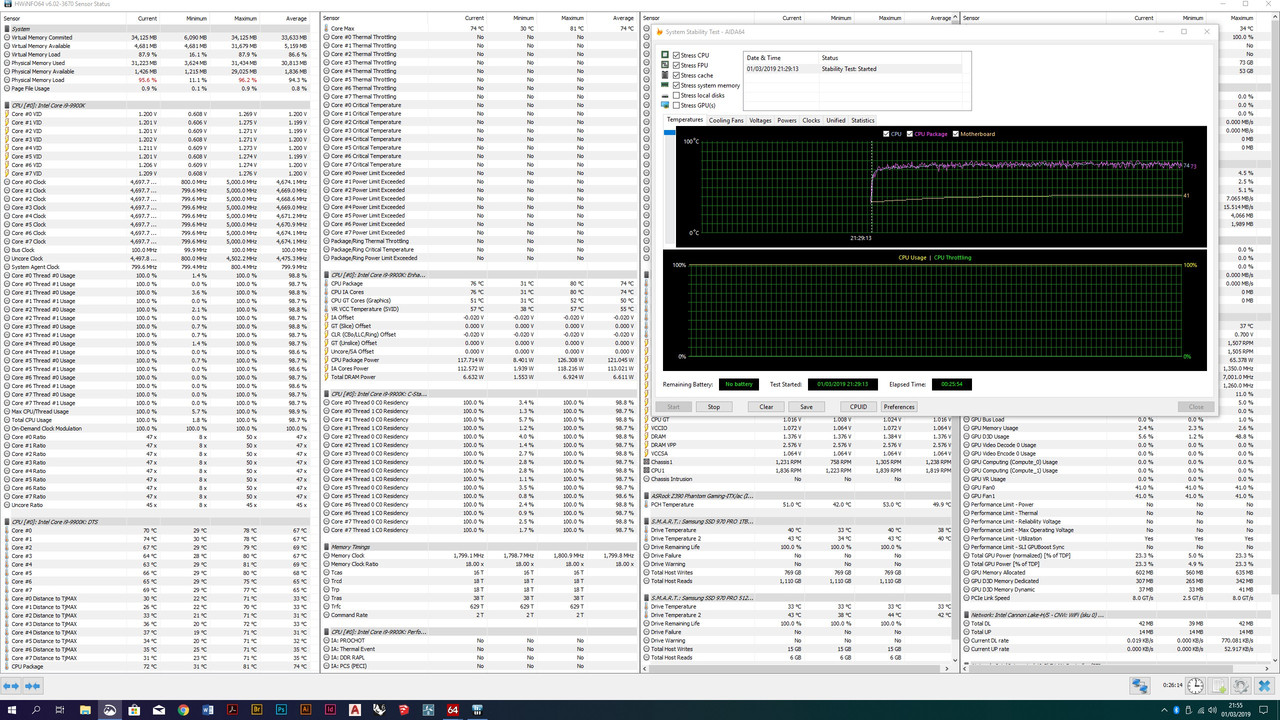Uncheck Stress cache option
The image size is (1280, 720).
(677, 75)
